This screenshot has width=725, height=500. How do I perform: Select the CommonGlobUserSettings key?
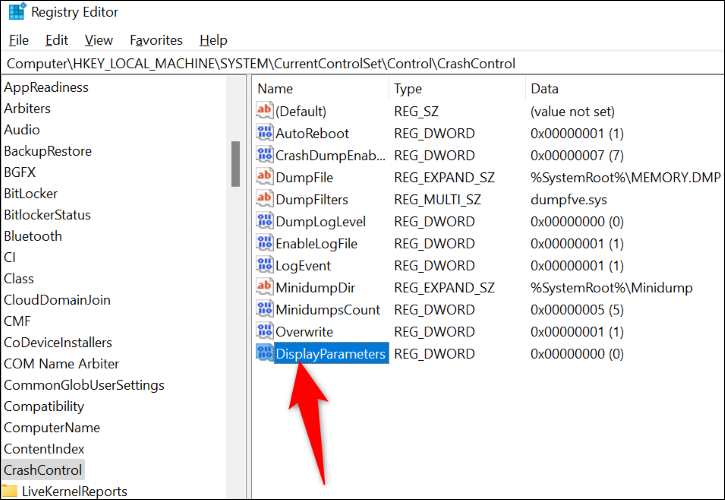84,385
